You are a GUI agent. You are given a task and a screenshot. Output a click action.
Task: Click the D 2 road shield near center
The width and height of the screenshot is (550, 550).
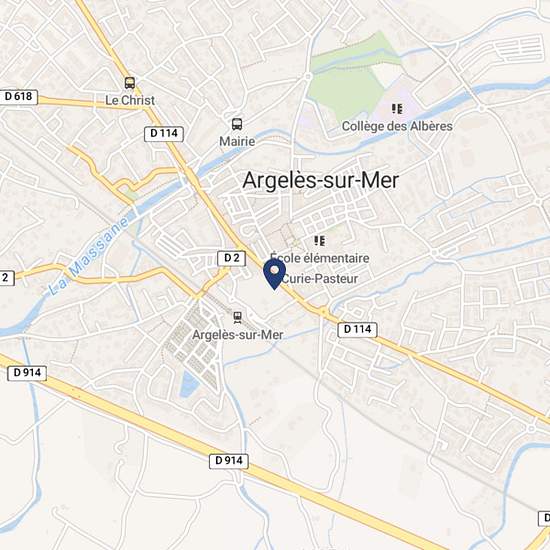[x=232, y=259]
